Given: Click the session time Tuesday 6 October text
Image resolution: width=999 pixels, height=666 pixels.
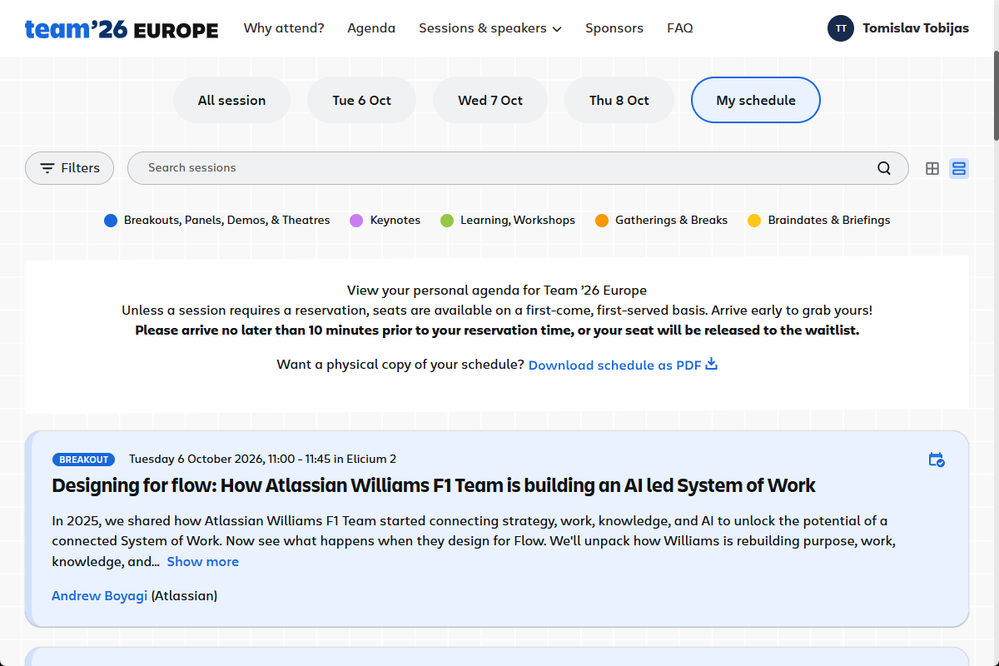Looking at the screenshot, I should tap(262, 460).
